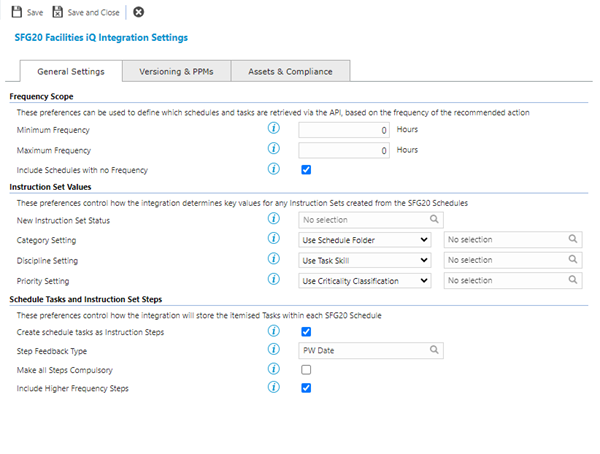Open the Category Setting info icon
The width and height of the screenshot is (600, 454).
[273, 239]
